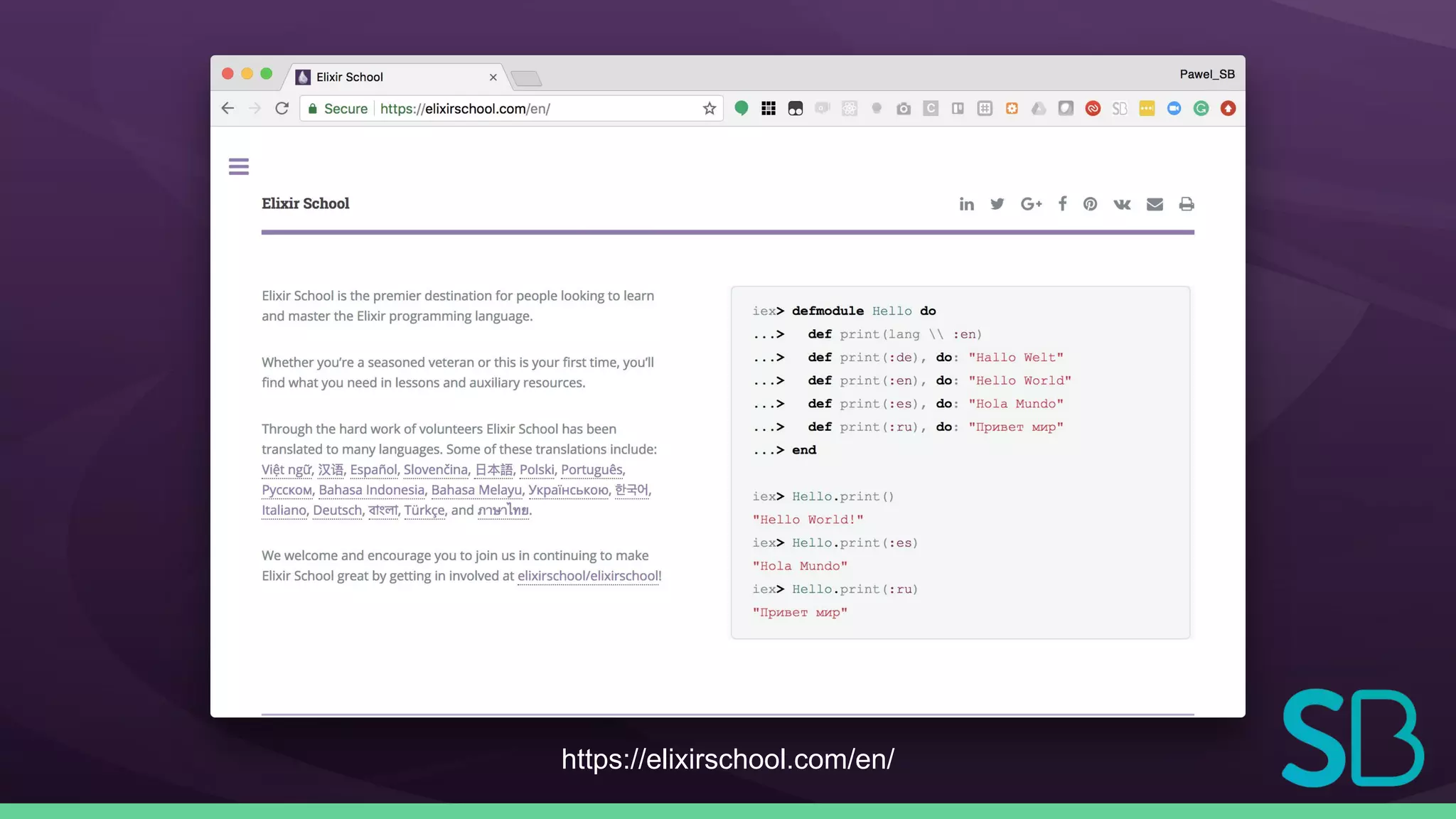This screenshot has height=819, width=1456.
Task: Click the Hello.print(:es) code line
Action: coord(835,542)
